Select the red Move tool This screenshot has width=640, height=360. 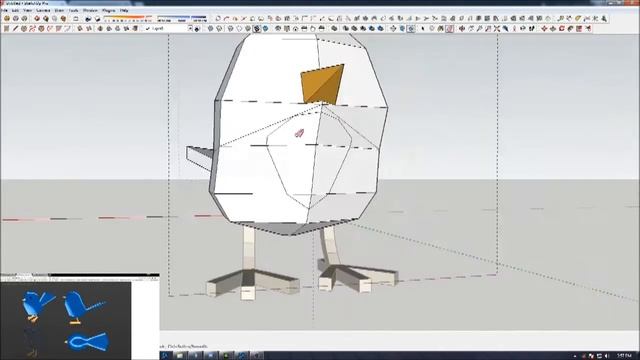544,29
